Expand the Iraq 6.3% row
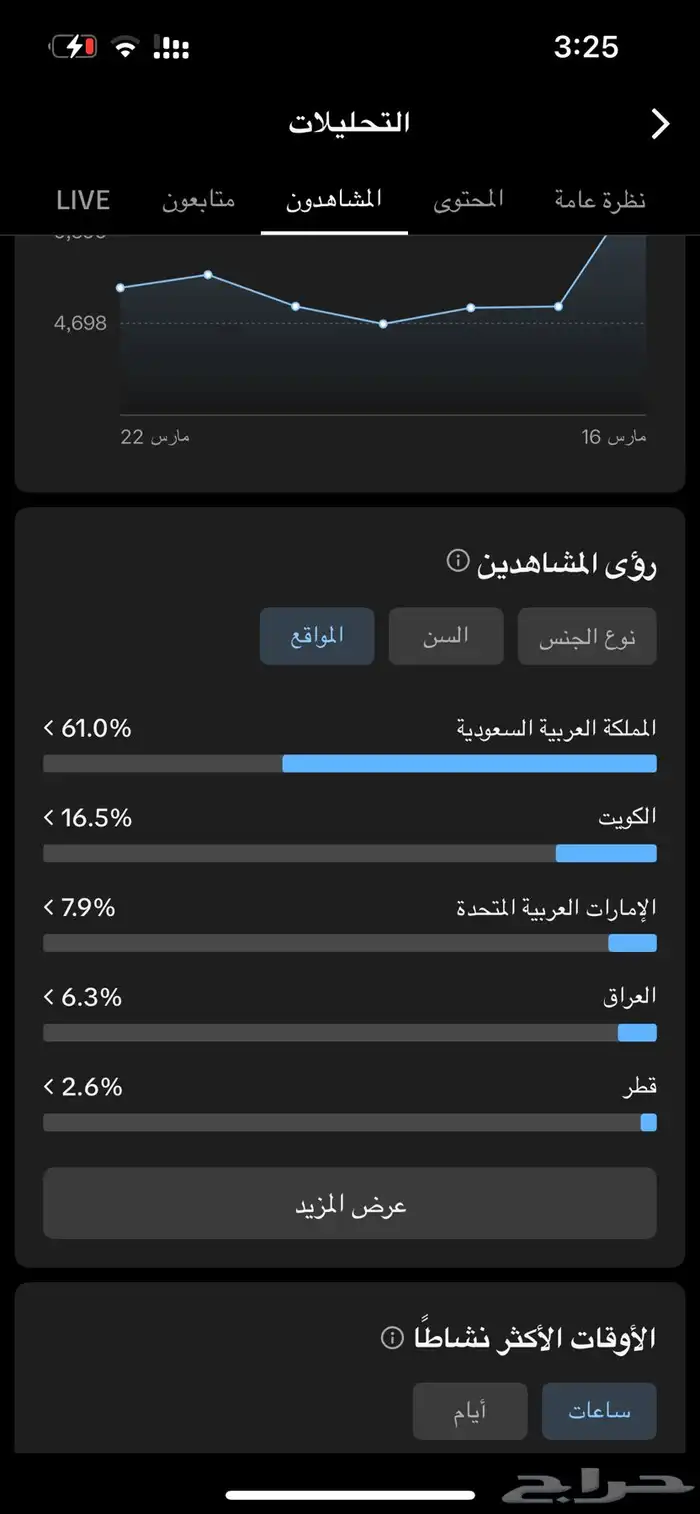 click(83, 997)
